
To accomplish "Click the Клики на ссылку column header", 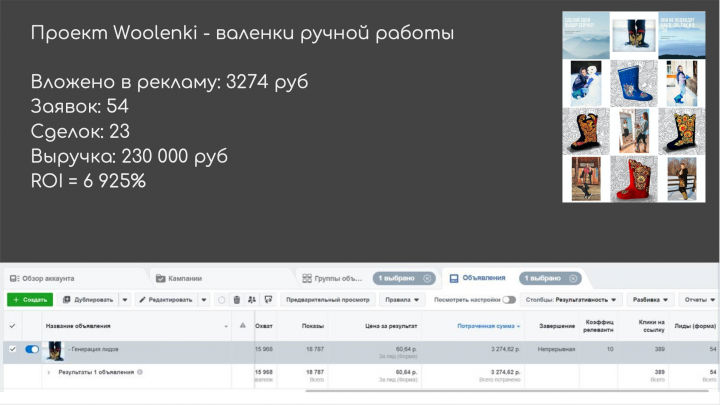I will click(x=652, y=326).
